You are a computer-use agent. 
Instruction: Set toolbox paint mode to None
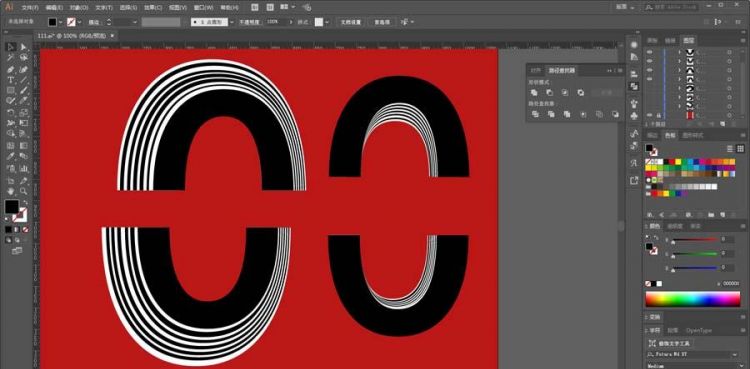[x=25, y=230]
